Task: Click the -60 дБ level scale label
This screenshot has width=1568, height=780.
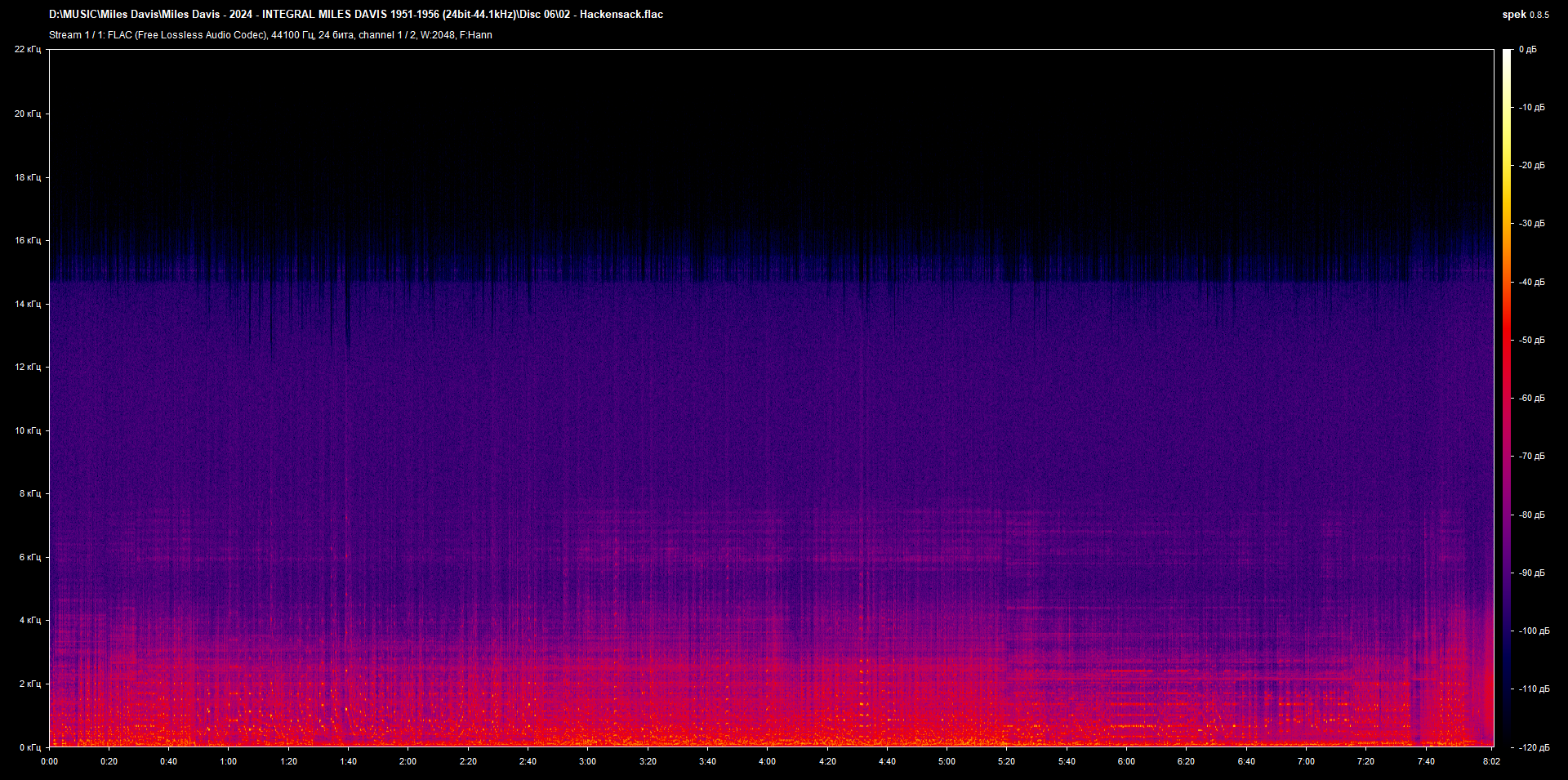Action: pos(1532,399)
